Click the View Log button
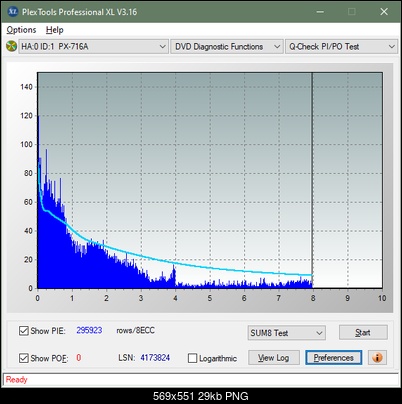402x404 pixels. (x=274, y=358)
